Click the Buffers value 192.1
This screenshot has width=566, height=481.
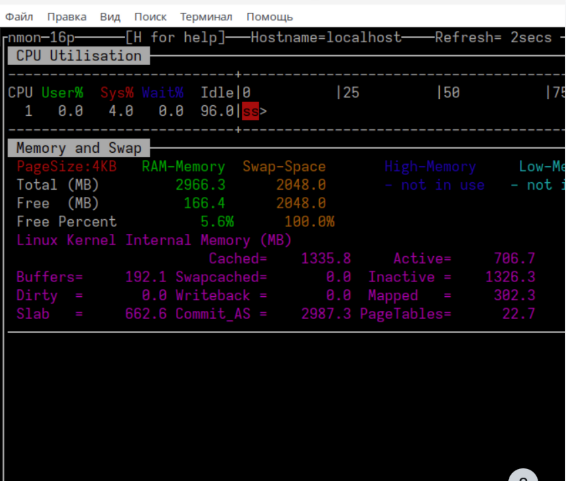146,277
